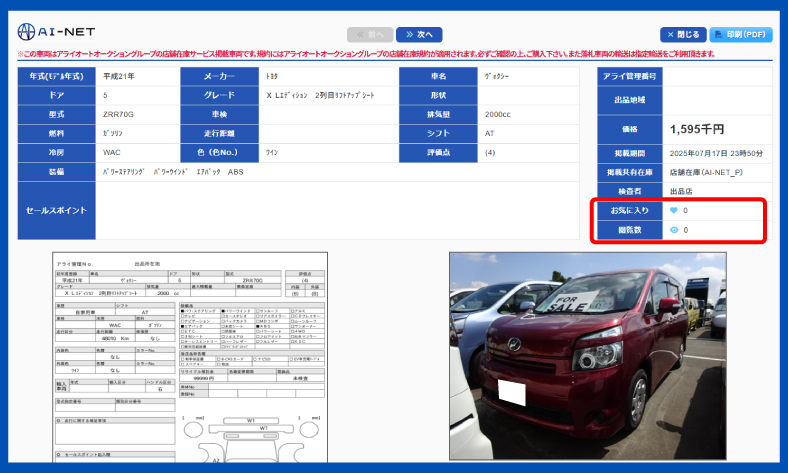Go to the next vehicle with 次へ
Viewport: 788px width, 473px height.
click(x=419, y=34)
